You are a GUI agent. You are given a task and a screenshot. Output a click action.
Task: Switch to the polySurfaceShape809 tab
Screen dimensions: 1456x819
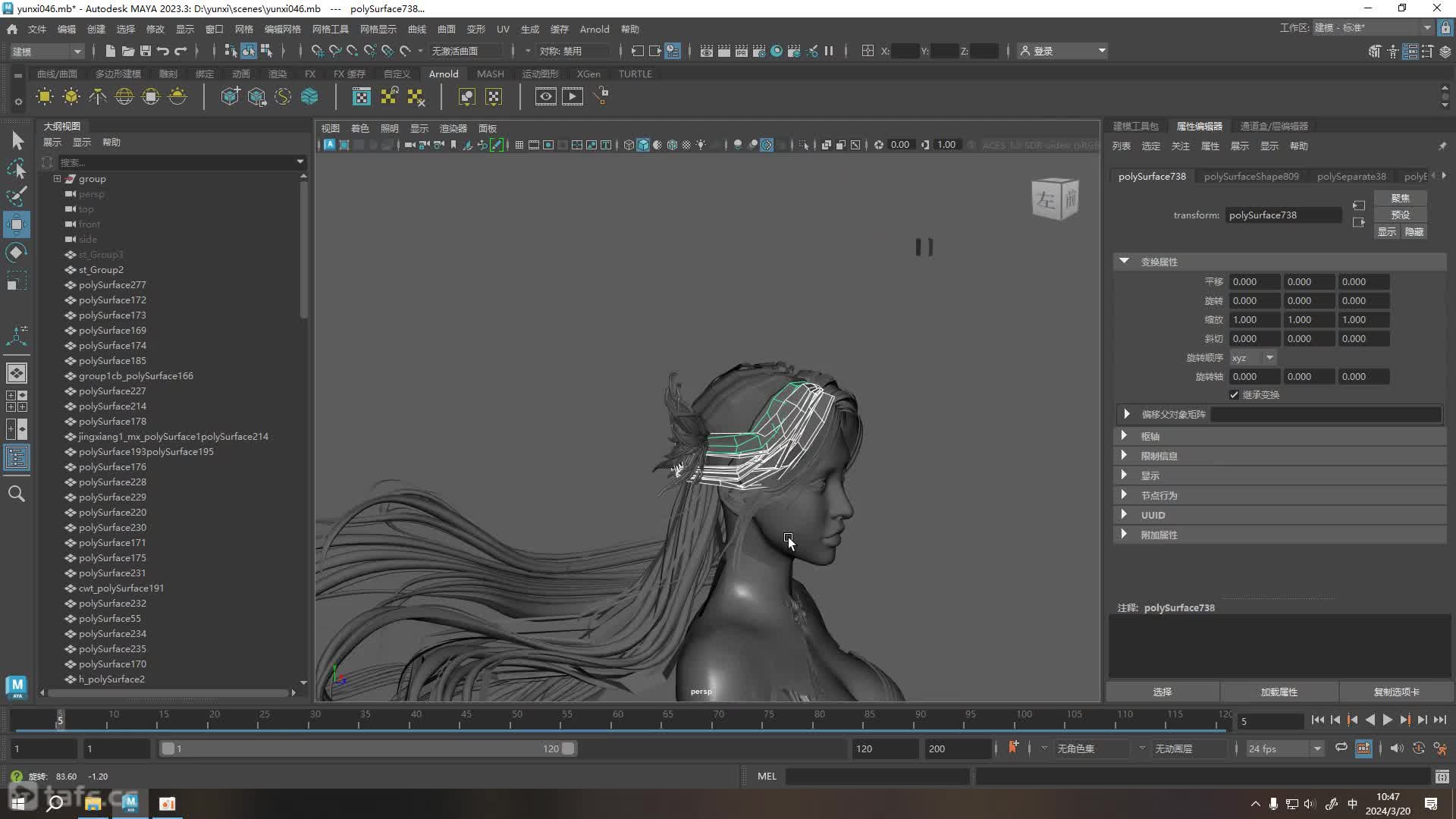click(x=1251, y=176)
